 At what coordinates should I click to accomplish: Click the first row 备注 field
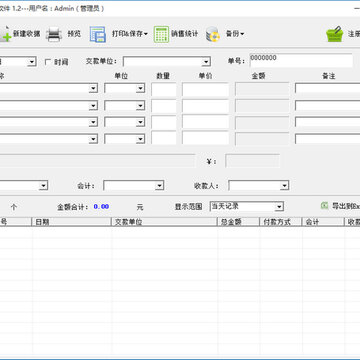327,88
